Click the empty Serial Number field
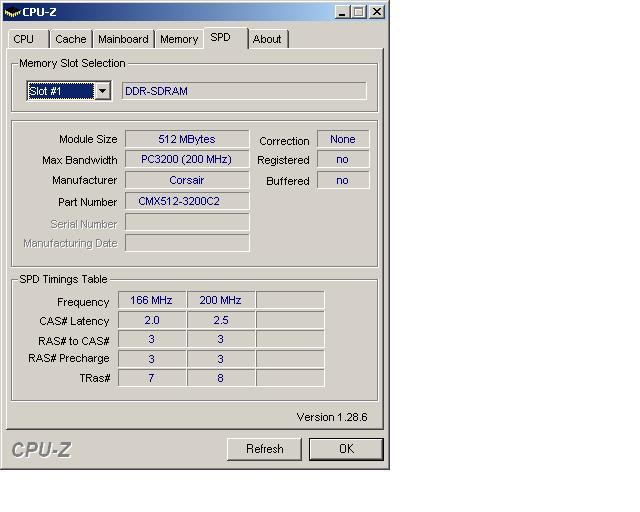Image resolution: width=640 pixels, height=512 pixels. click(x=187, y=222)
